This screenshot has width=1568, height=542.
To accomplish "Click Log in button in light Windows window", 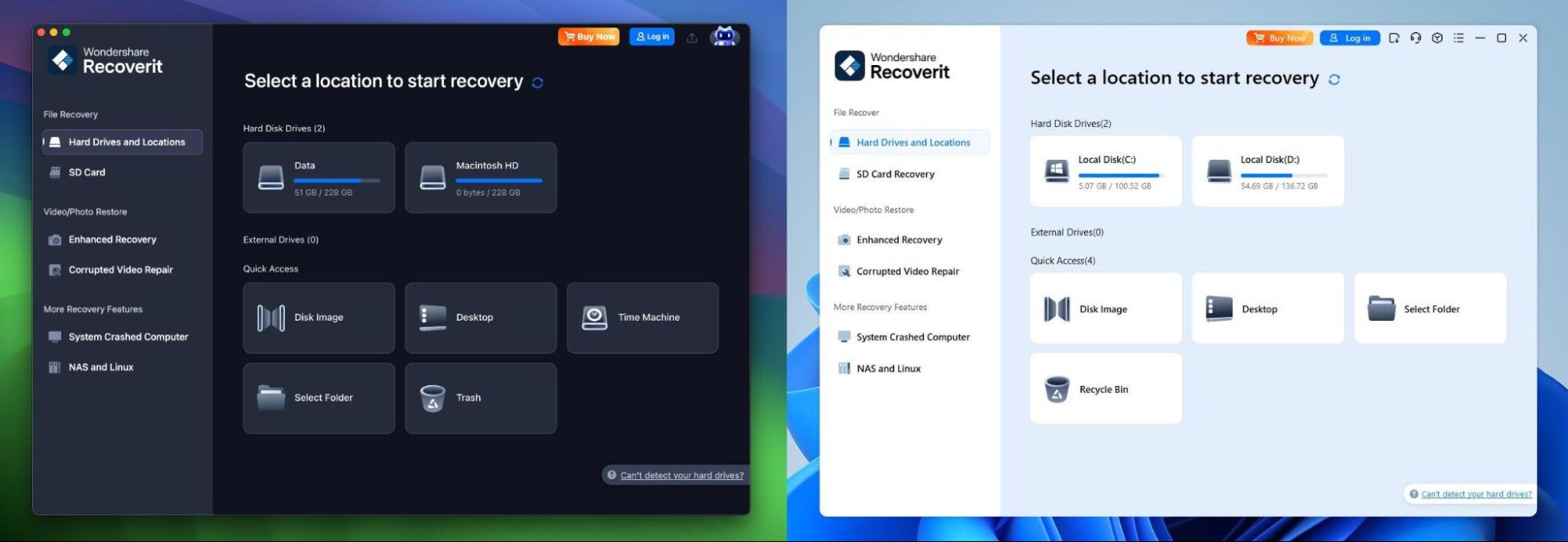I will [1350, 38].
